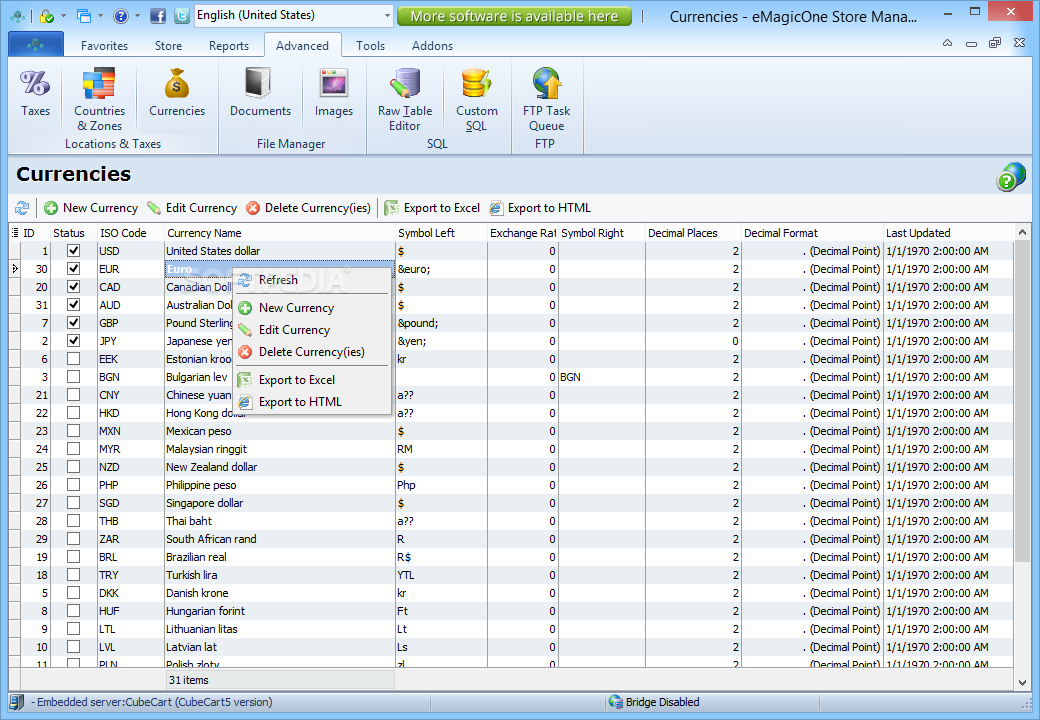
Task: Enable the EEK status checkbox
Action: 74,359
